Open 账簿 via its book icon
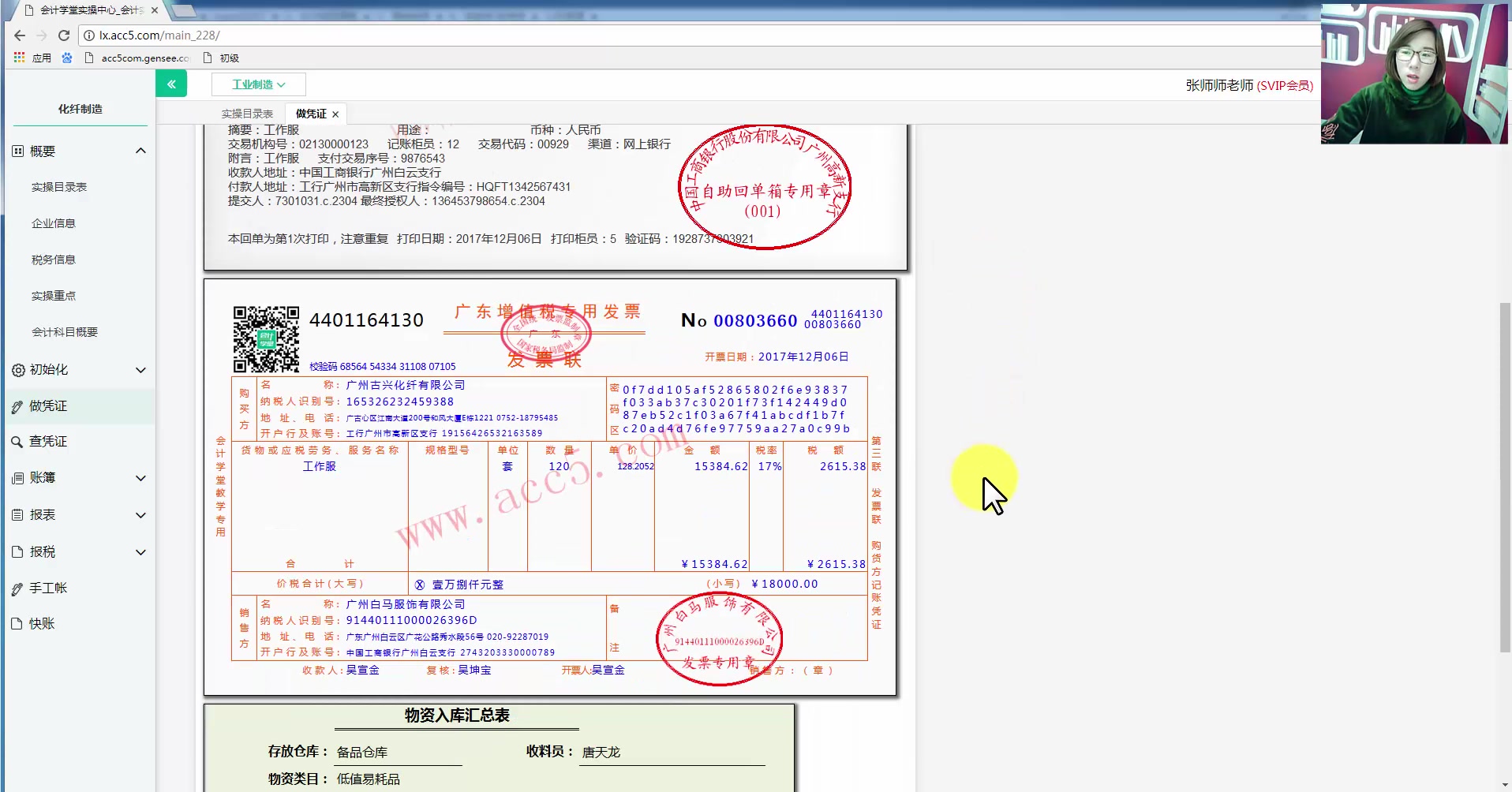 pyautogui.click(x=16, y=478)
